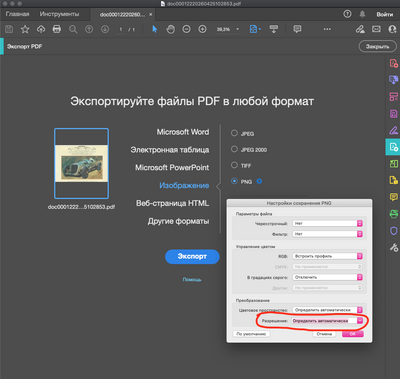Click the help question mark icon
400x379 pixels.
pyautogui.click(x=347, y=14)
